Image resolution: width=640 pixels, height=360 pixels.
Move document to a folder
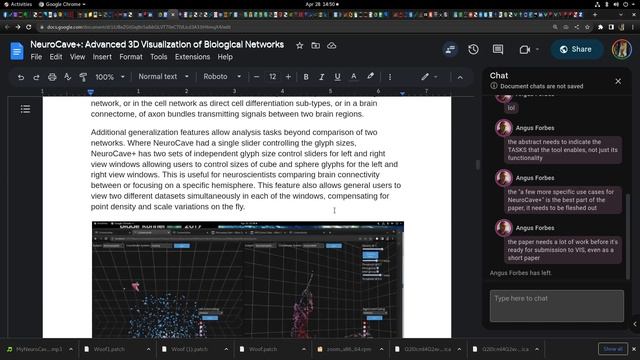[x=316, y=45]
